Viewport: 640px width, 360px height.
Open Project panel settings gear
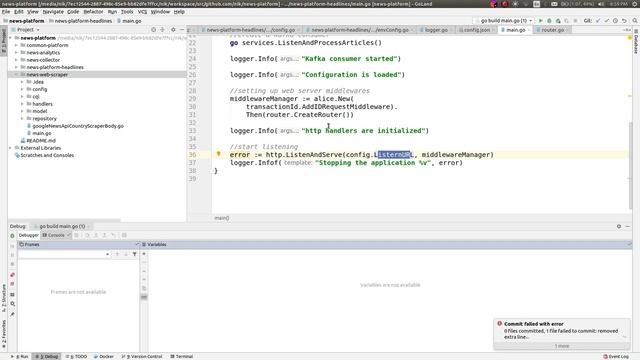coord(173,30)
